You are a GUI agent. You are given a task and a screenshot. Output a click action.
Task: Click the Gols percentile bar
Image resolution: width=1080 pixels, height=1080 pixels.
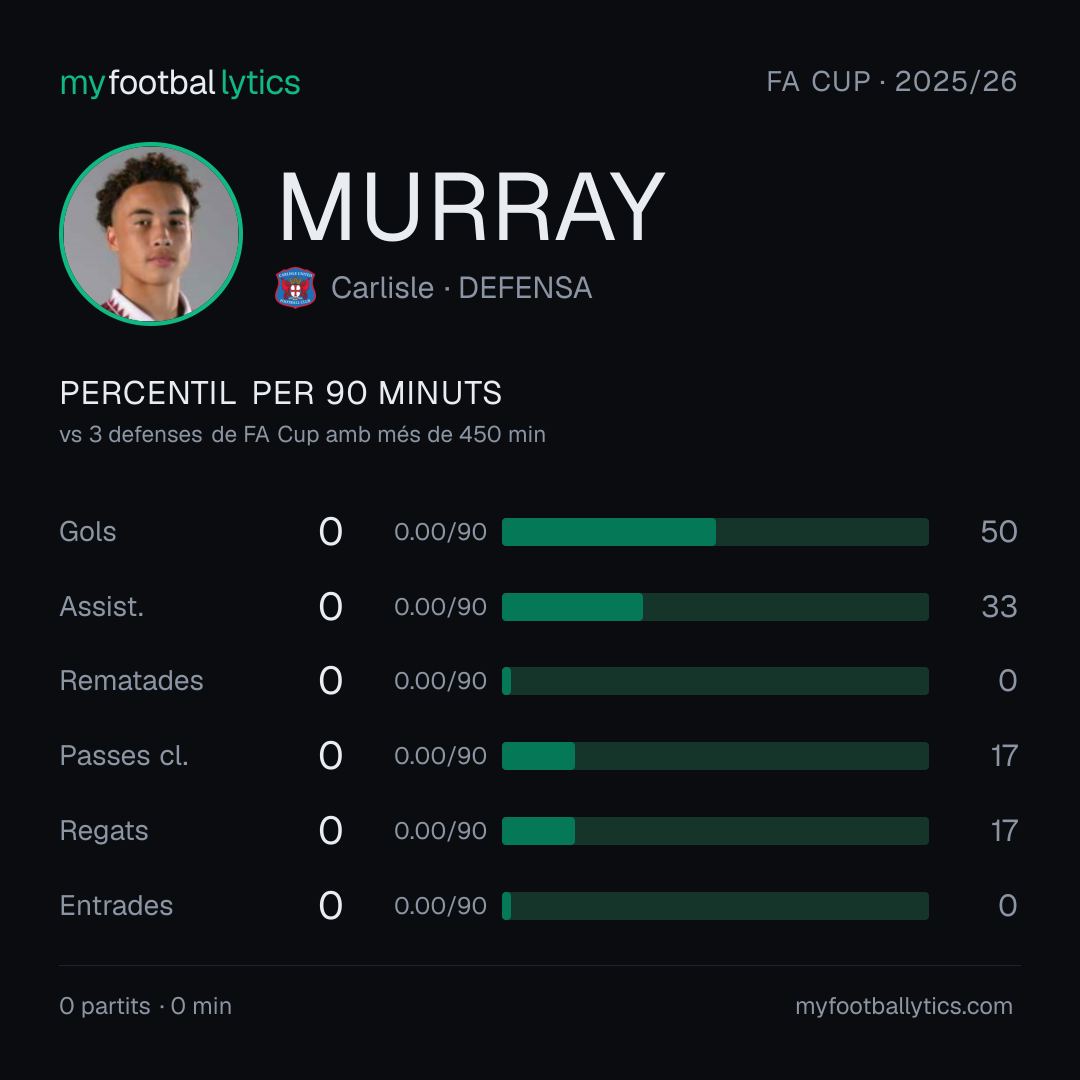pyautogui.click(x=715, y=532)
